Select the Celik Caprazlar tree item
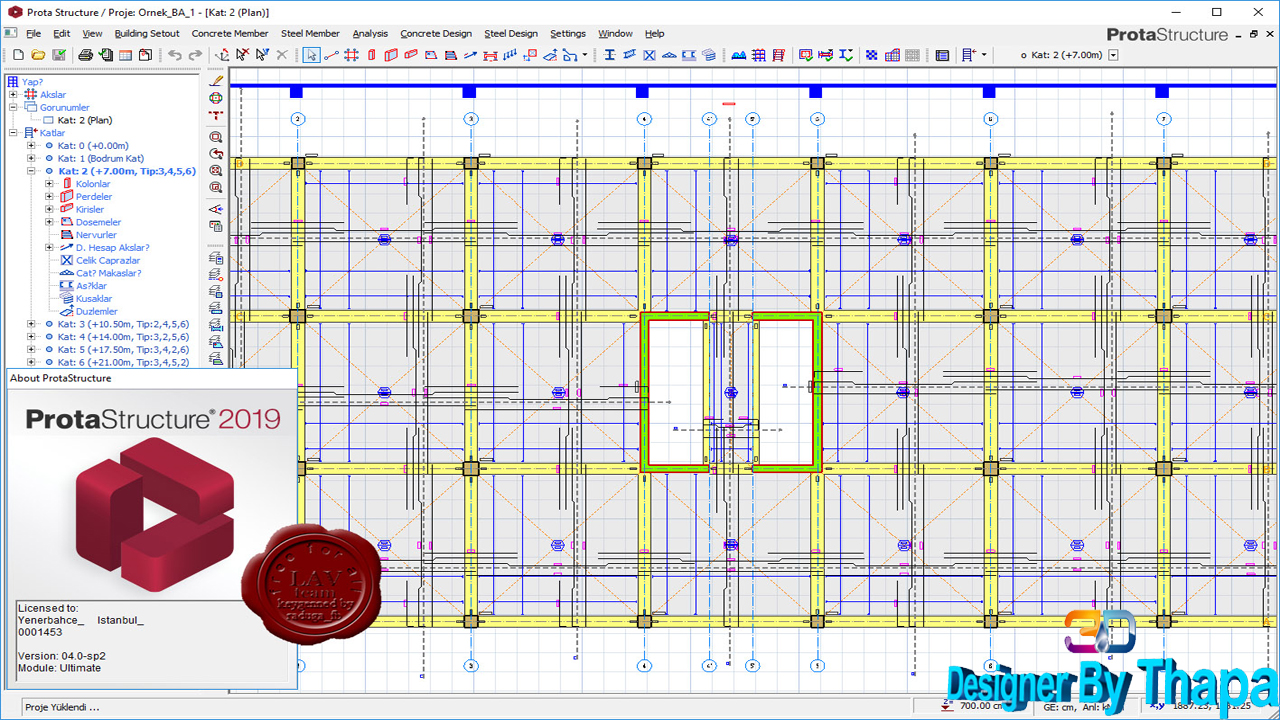1280x720 pixels. 108,260
